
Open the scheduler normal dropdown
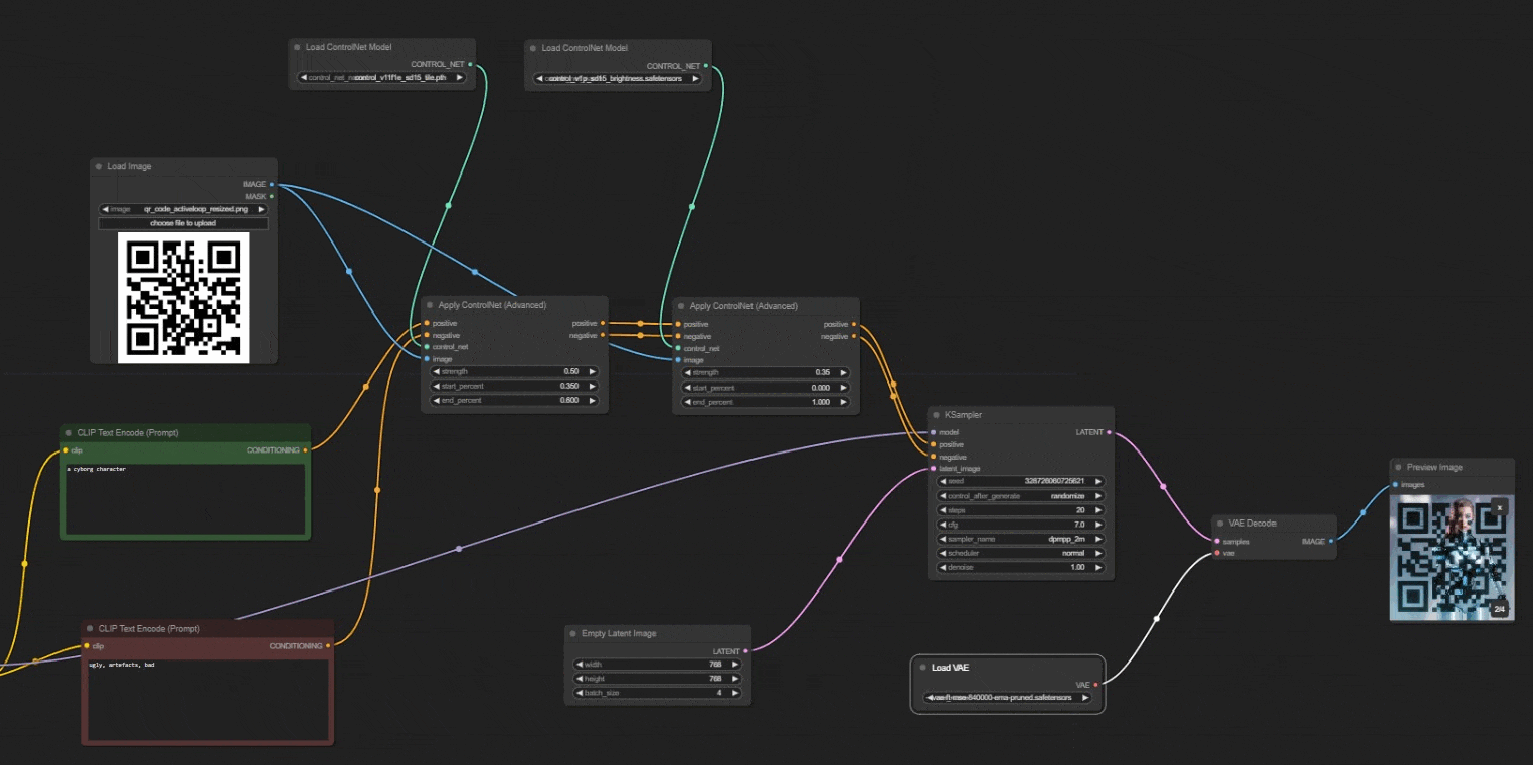pos(1021,553)
